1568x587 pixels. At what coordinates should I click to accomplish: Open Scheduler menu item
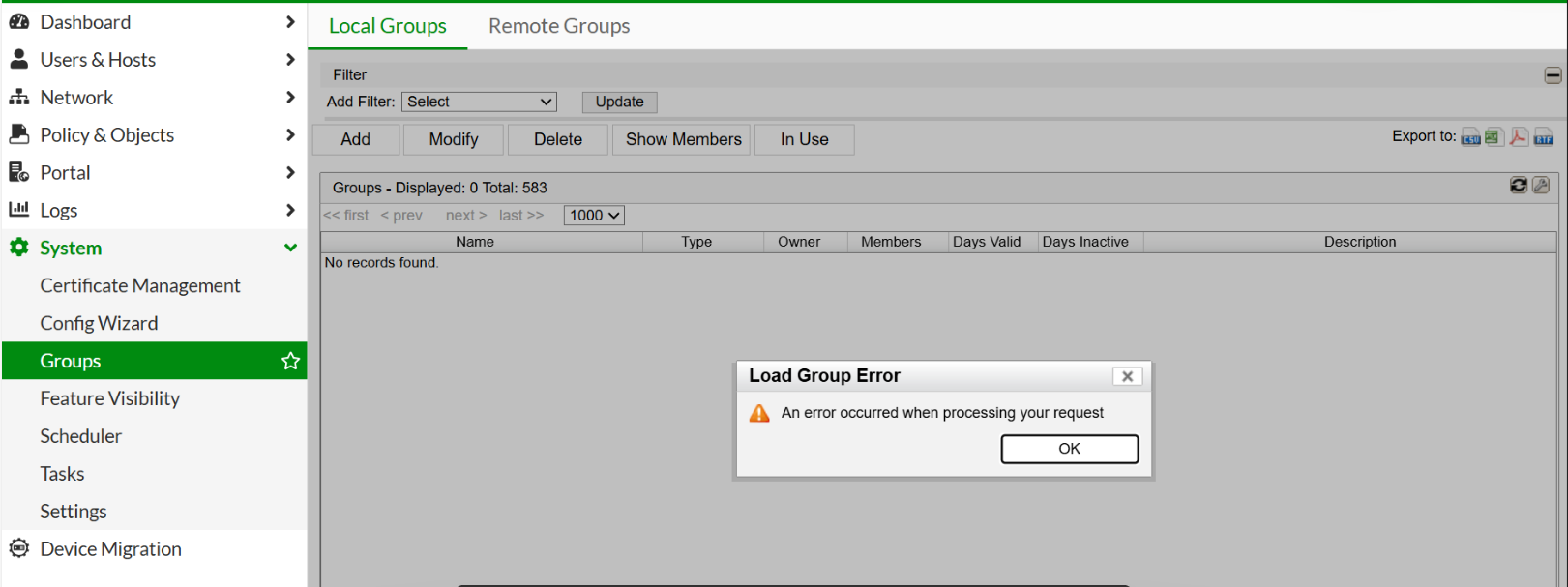pos(81,436)
